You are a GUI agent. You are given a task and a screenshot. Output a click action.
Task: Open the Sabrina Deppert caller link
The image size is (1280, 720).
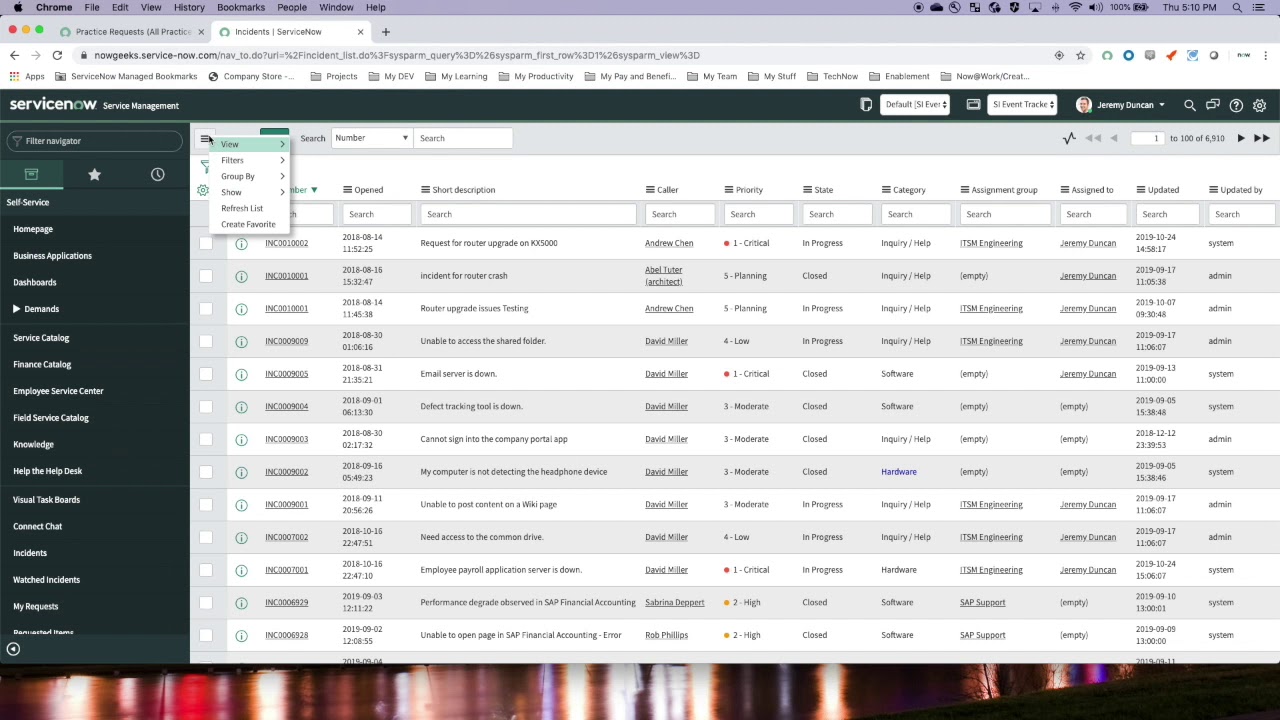(x=674, y=602)
